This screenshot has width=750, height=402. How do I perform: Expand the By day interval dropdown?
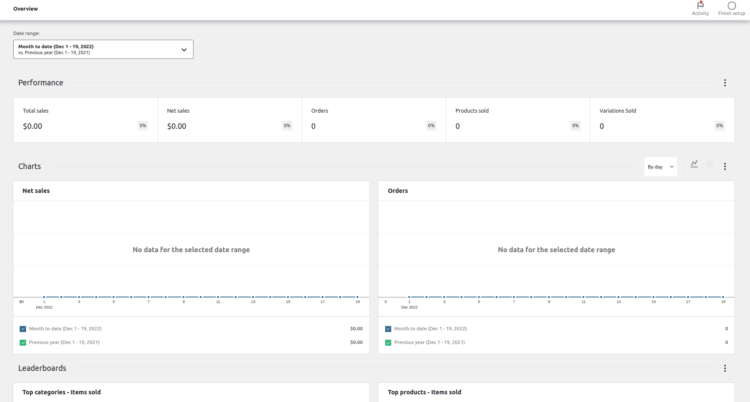pos(661,167)
